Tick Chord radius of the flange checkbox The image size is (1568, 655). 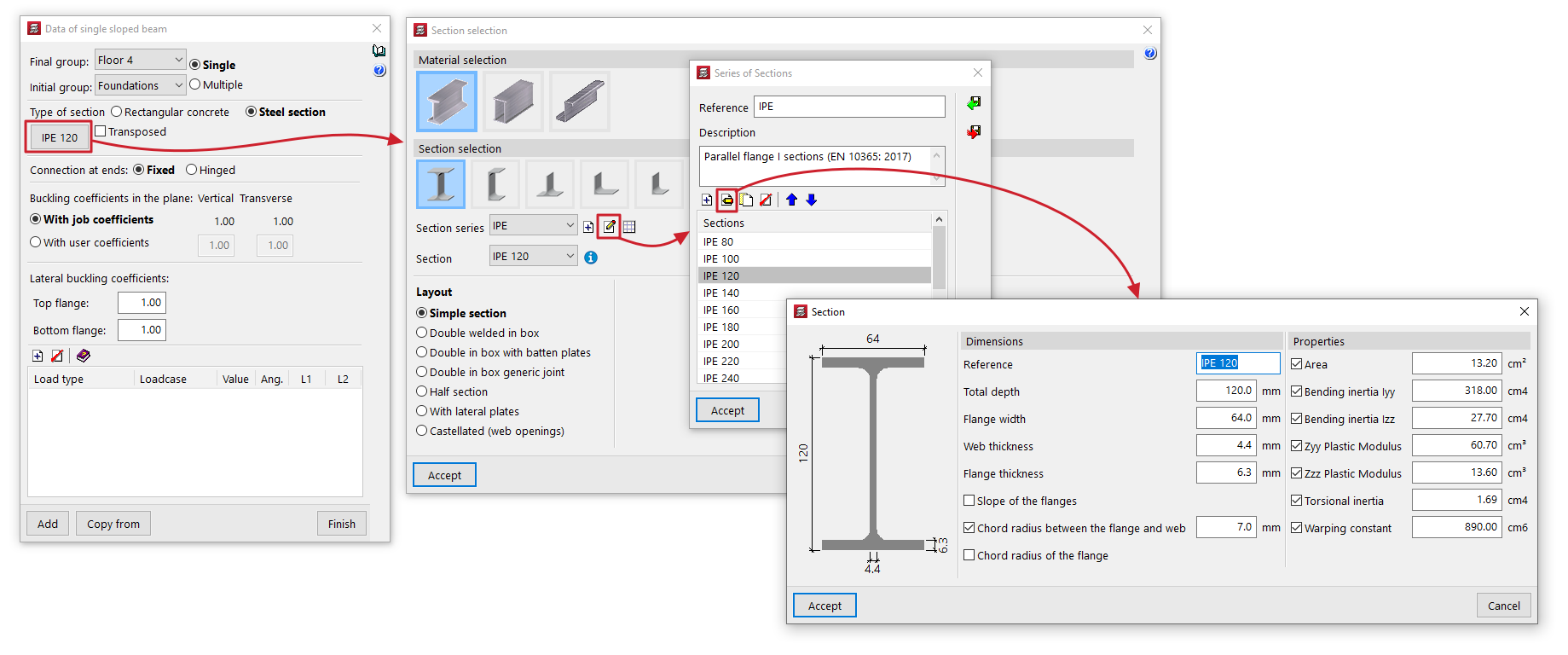(969, 555)
